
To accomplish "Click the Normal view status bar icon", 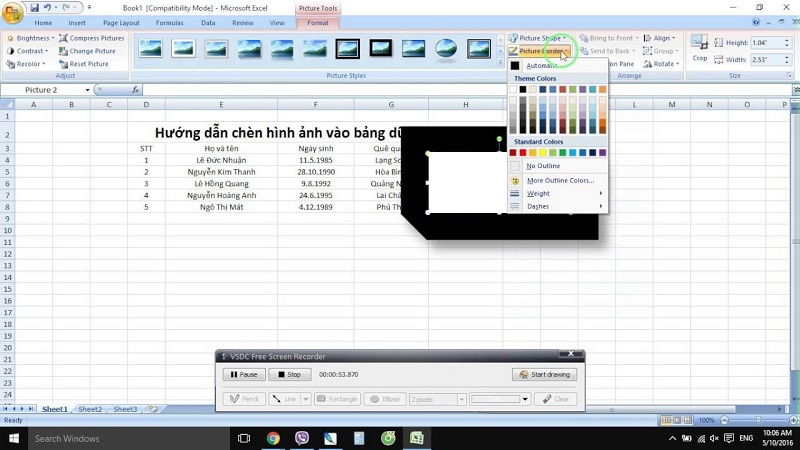I will [x=666, y=420].
